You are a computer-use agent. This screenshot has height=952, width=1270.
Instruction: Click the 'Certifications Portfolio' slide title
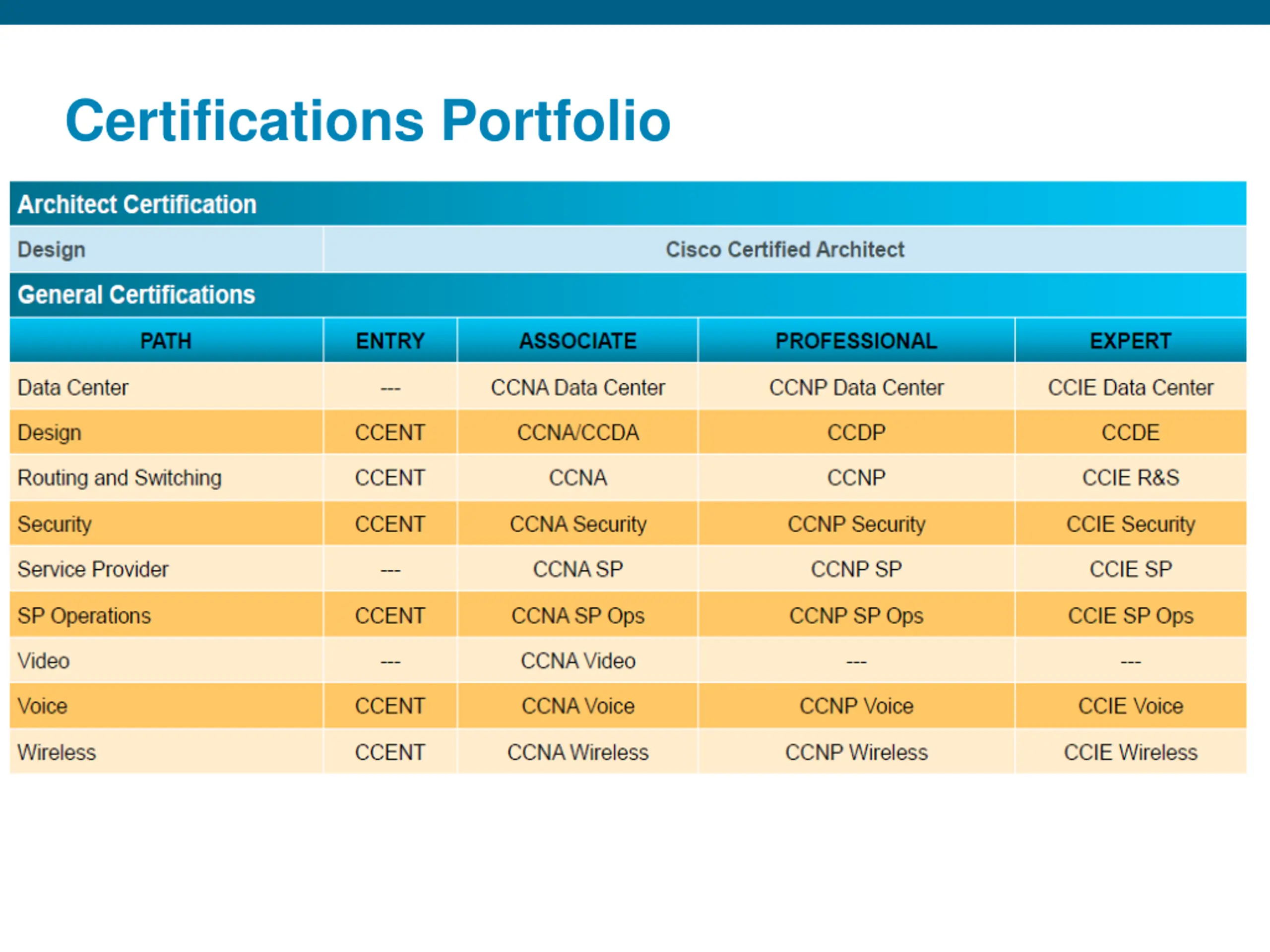click(368, 120)
